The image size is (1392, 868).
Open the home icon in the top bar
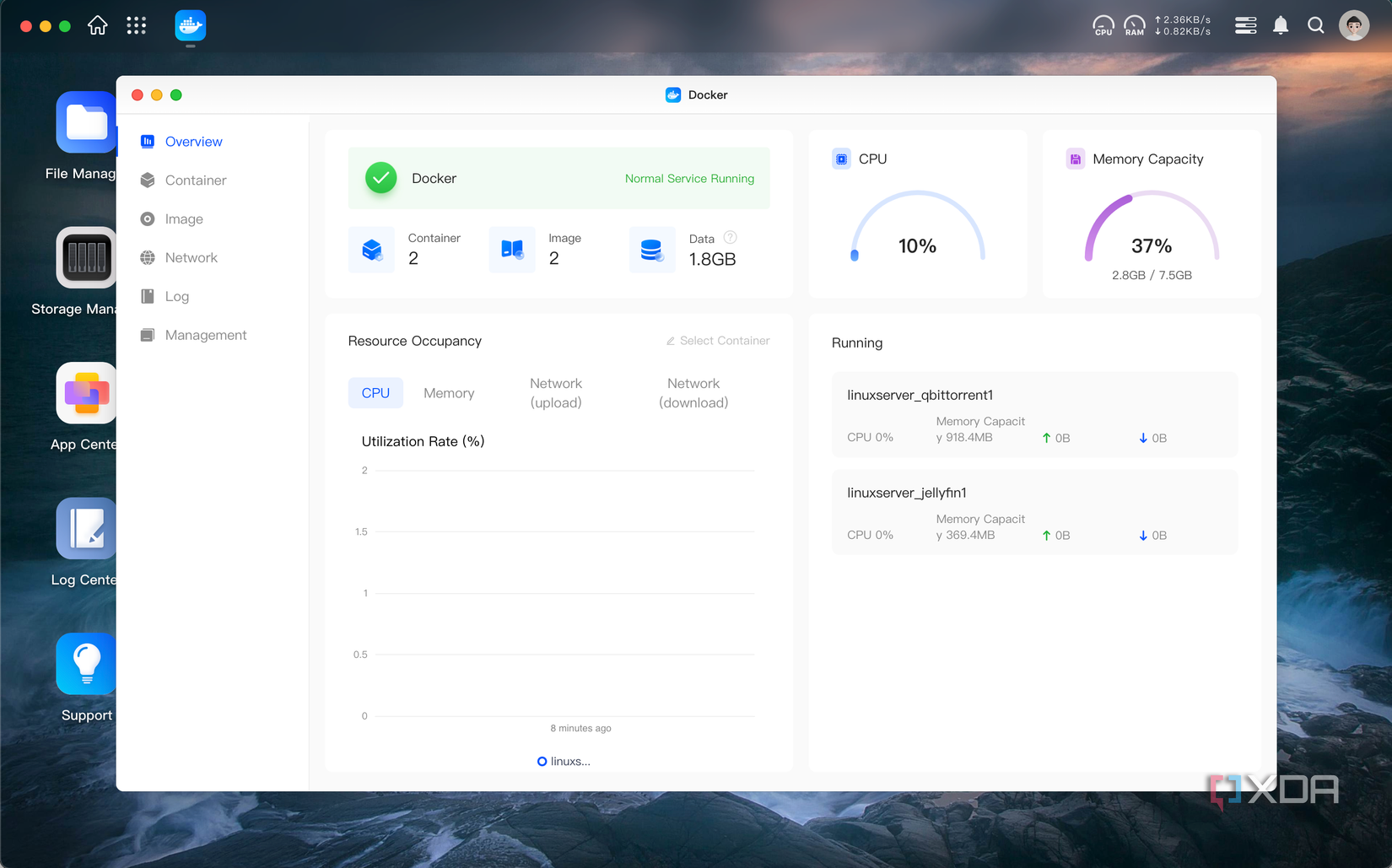pos(98,25)
